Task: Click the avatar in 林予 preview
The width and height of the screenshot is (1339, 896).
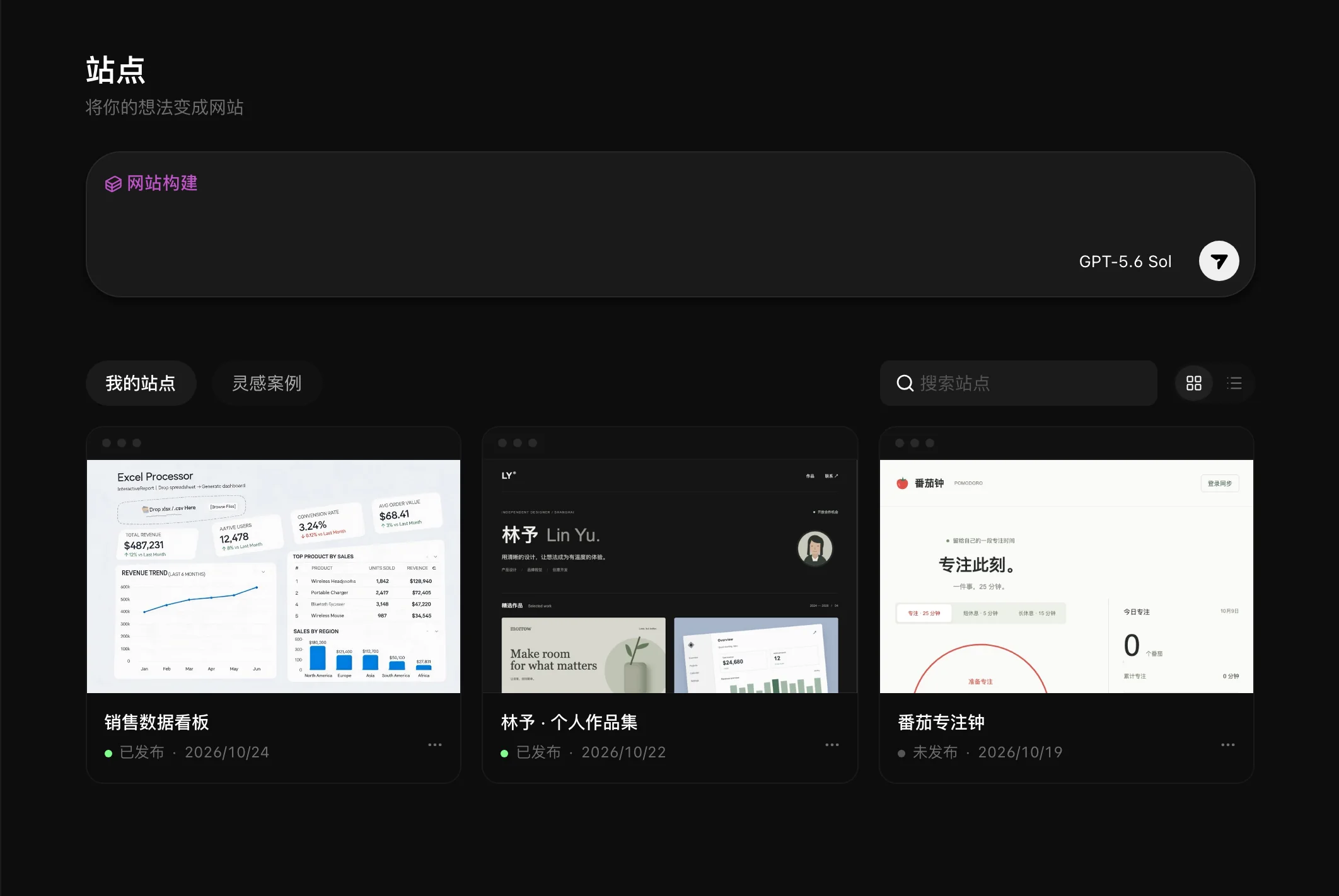Action: (x=815, y=548)
